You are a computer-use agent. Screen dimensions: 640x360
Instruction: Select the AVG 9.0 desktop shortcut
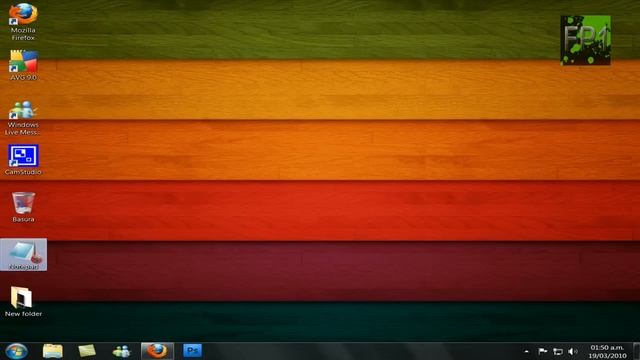tap(23, 65)
